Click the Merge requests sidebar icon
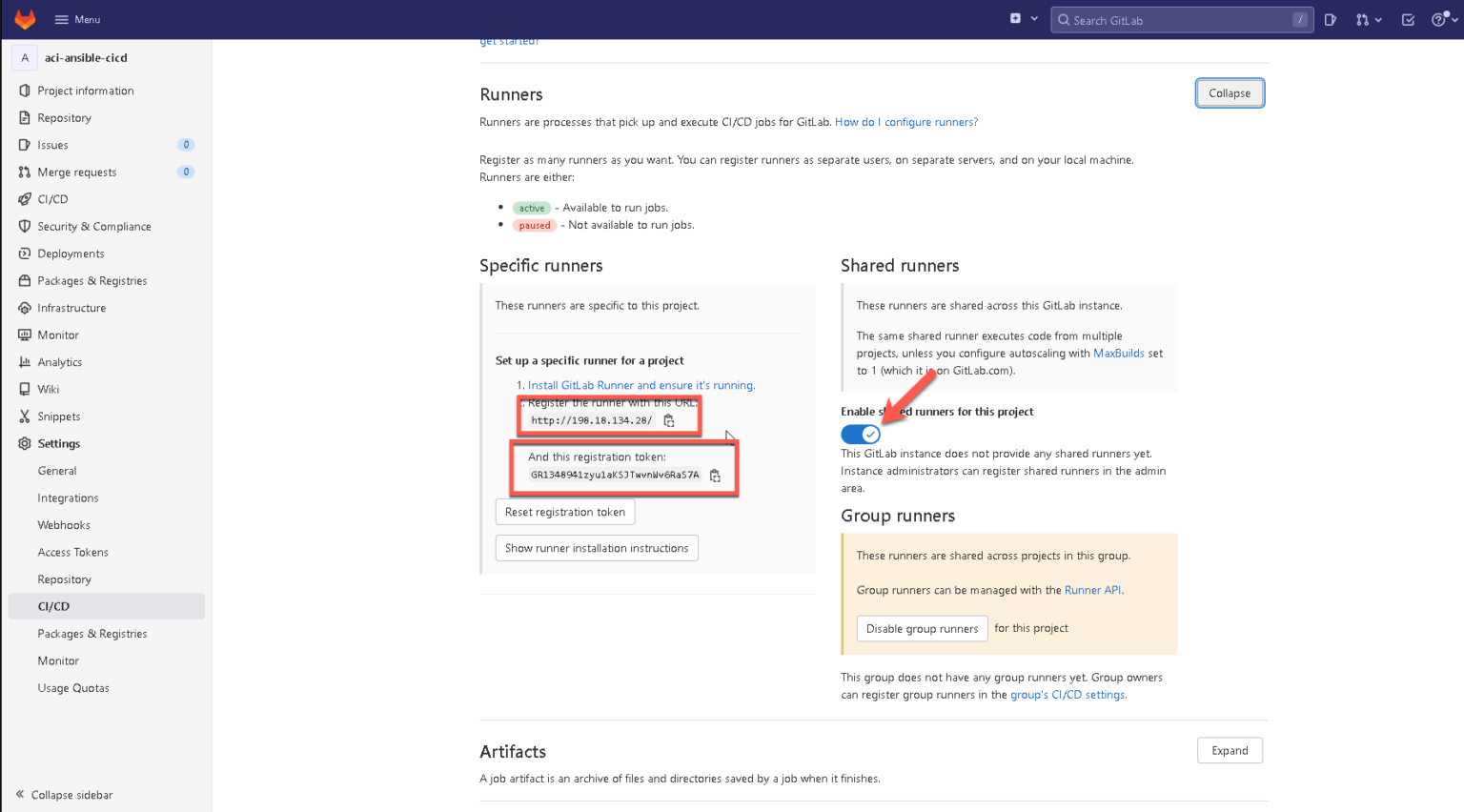 (x=25, y=172)
